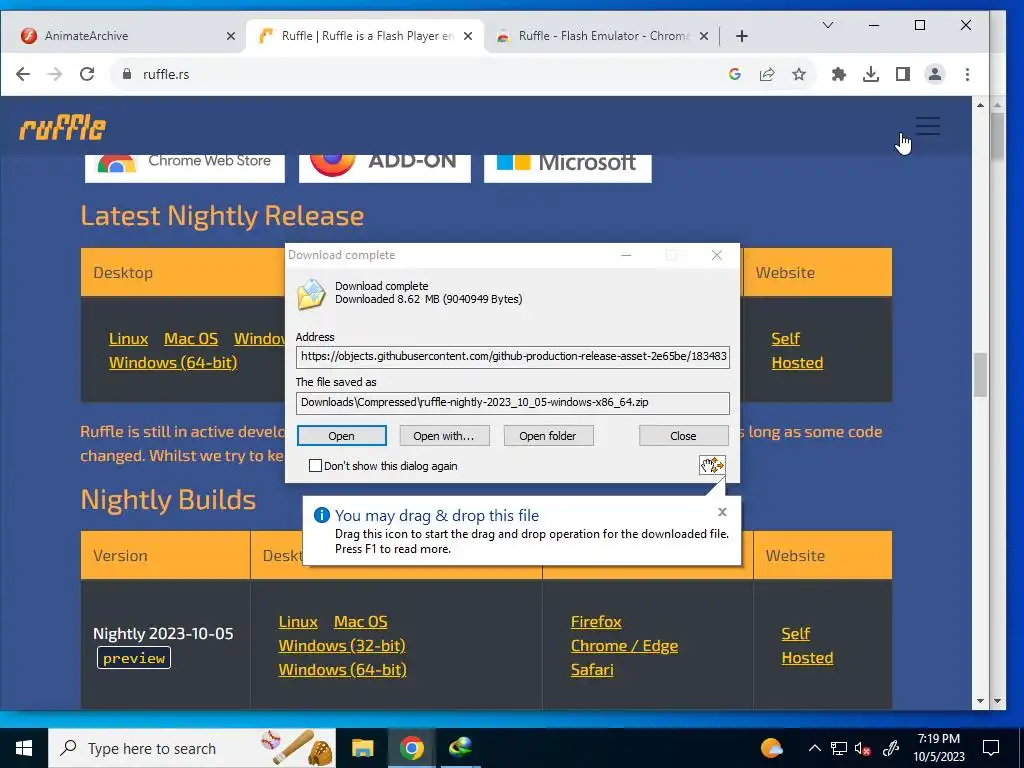Click Mac OS link in Latest Nightly Release
Image resolution: width=1024 pixels, height=768 pixels.
pyautogui.click(x=191, y=339)
